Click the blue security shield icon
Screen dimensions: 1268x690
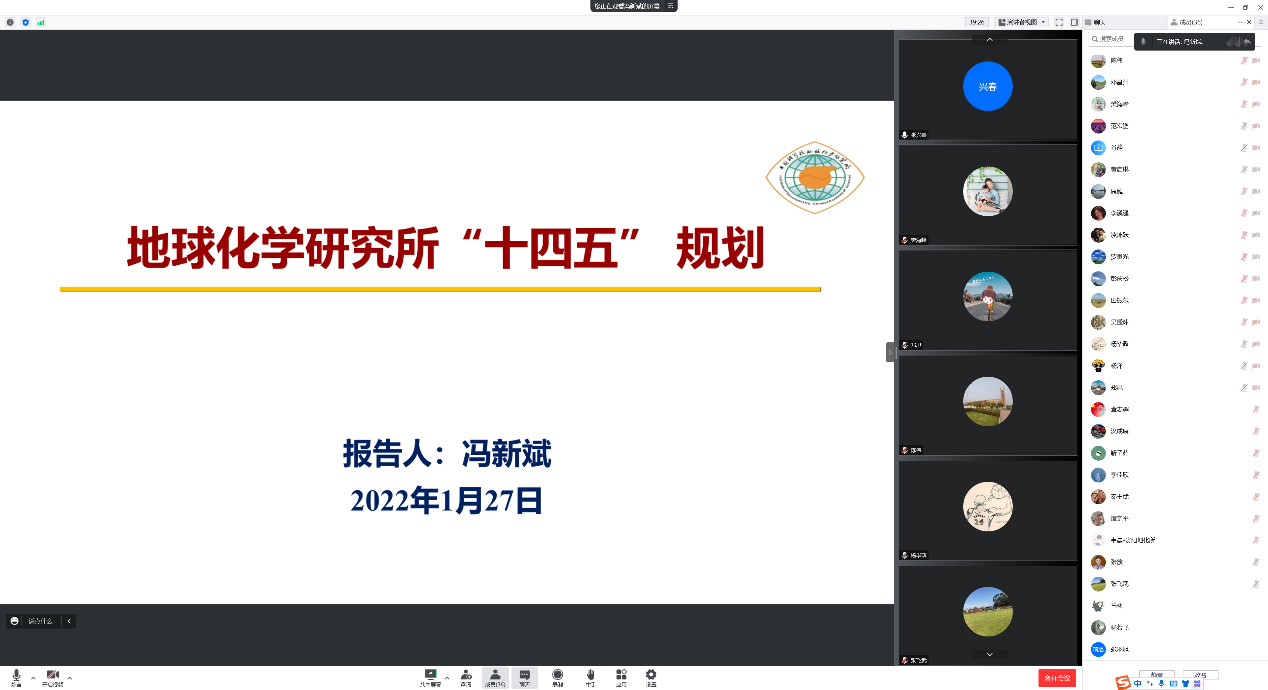pyautogui.click(x=26, y=21)
